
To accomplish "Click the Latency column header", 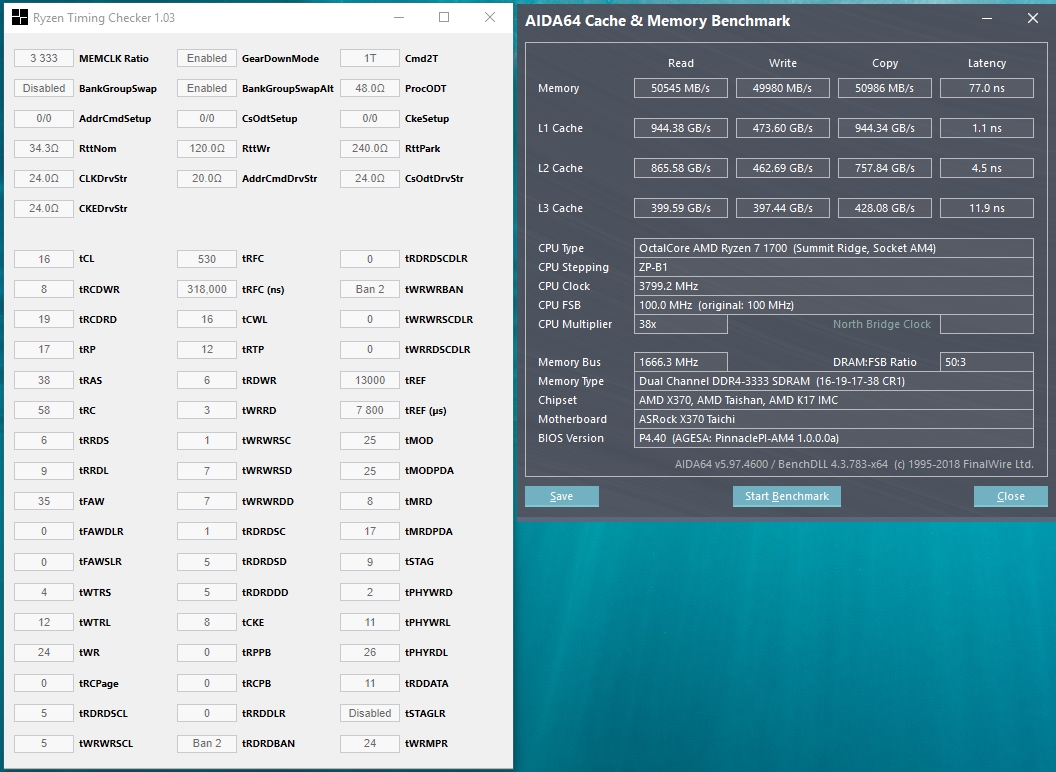I will pyautogui.click(x=987, y=63).
